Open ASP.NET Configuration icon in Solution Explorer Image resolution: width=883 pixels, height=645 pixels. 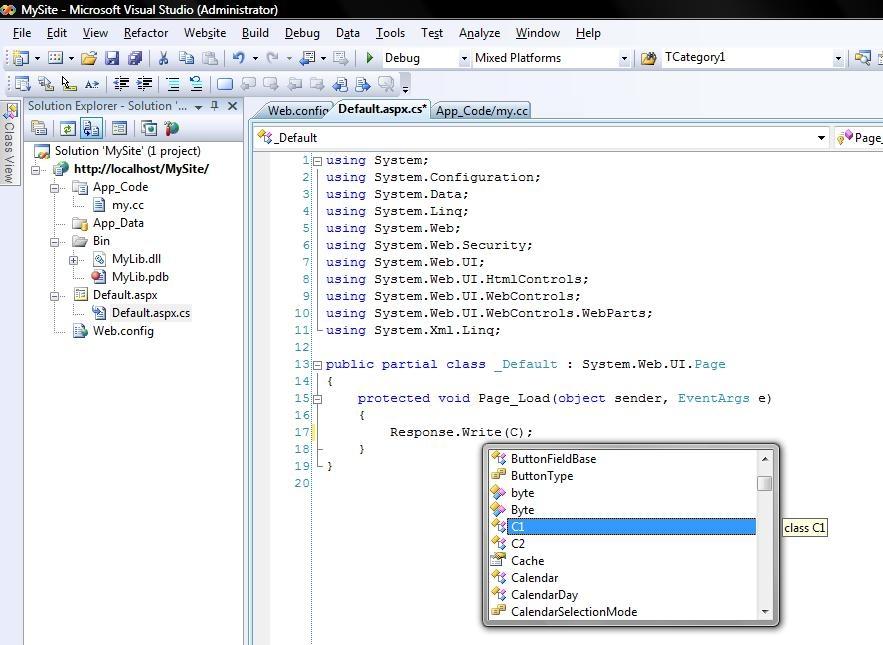pos(172,128)
